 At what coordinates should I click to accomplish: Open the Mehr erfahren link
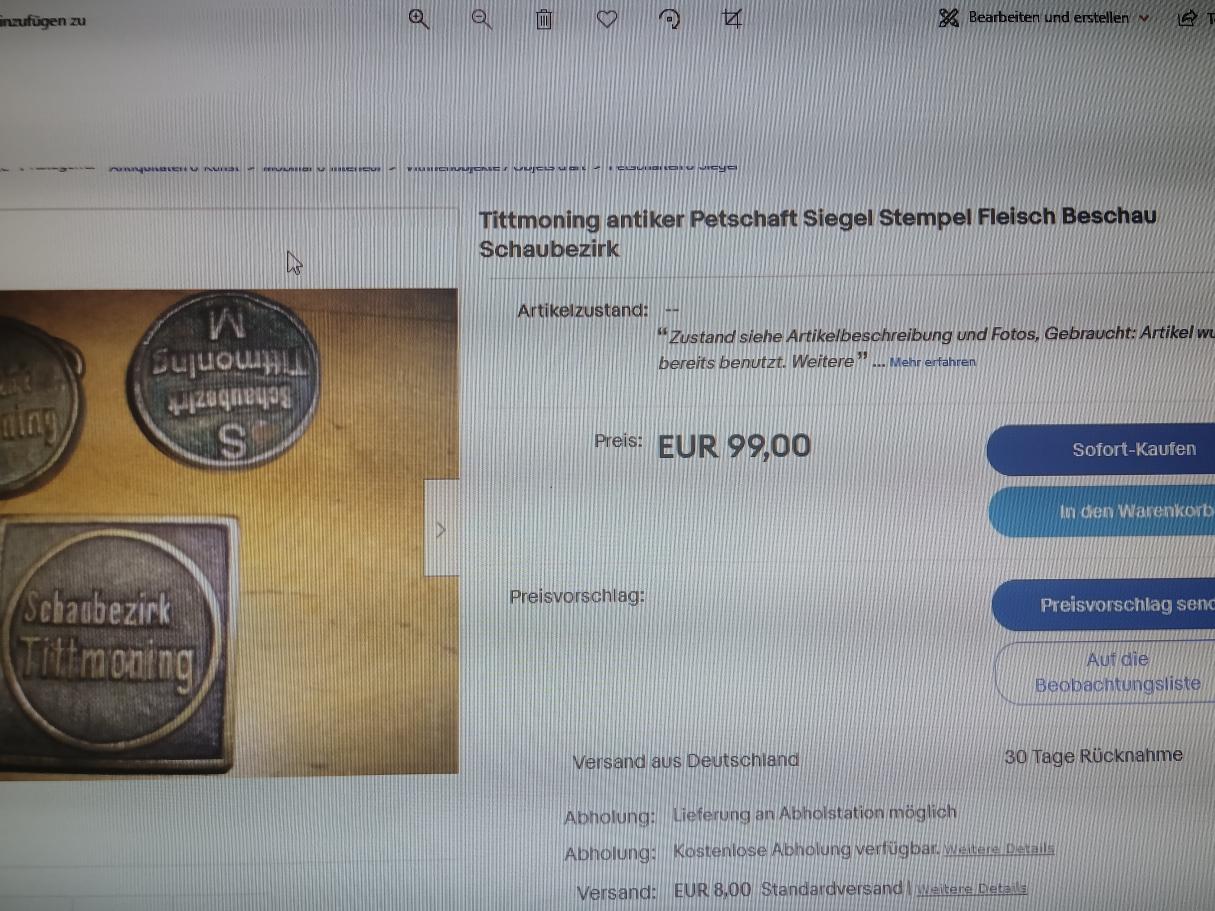[932, 362]
